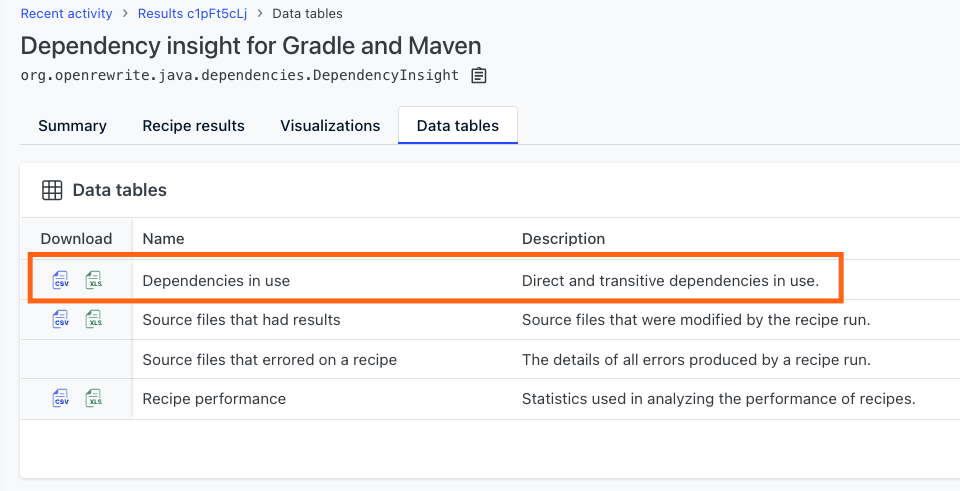
Task: Switch to the Summary tab
Action: pyautogui.click(x=72, y=126)
